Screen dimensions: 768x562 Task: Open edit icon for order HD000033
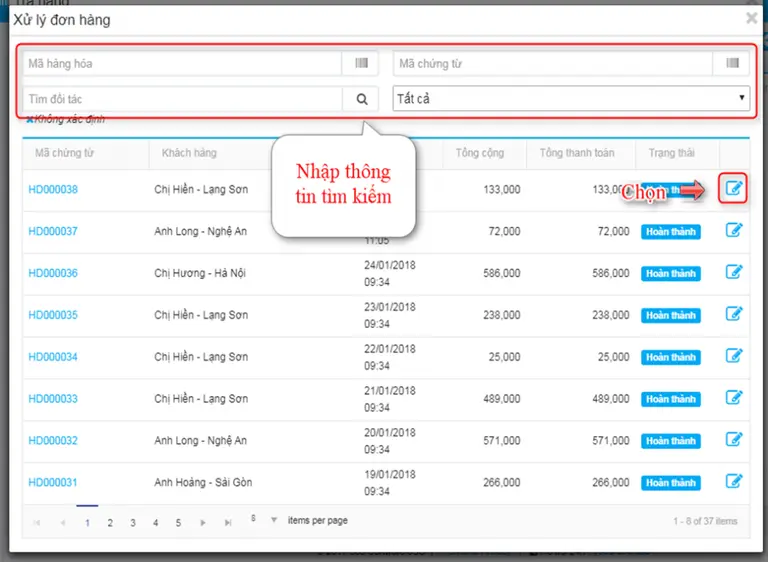pos(733,398)
